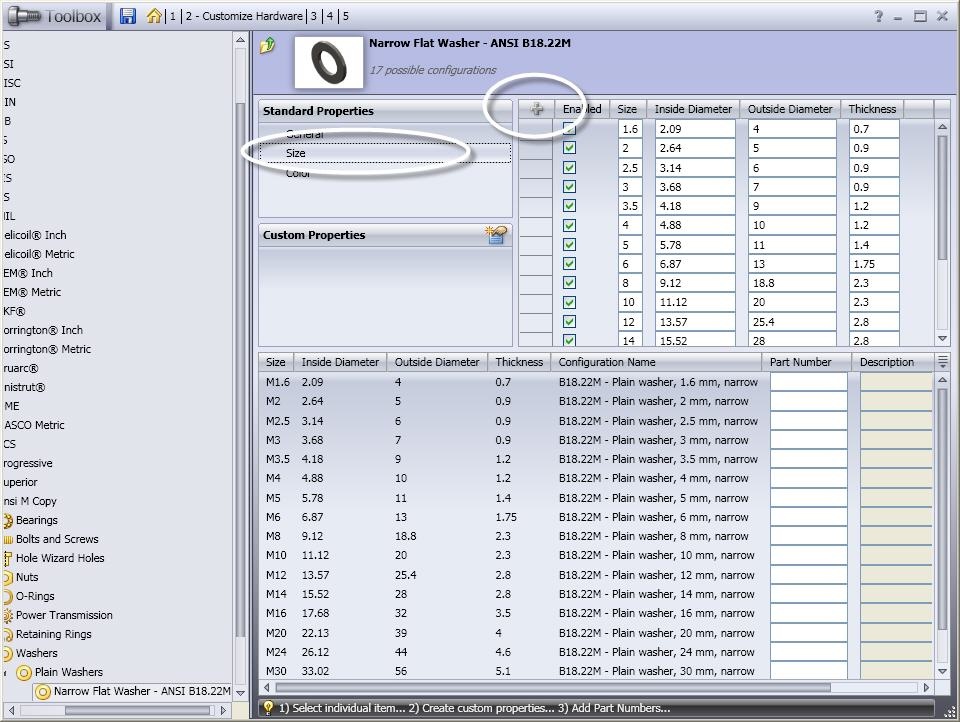
Task: Click configuration list scroll right arrow
Action: point(926,688)
